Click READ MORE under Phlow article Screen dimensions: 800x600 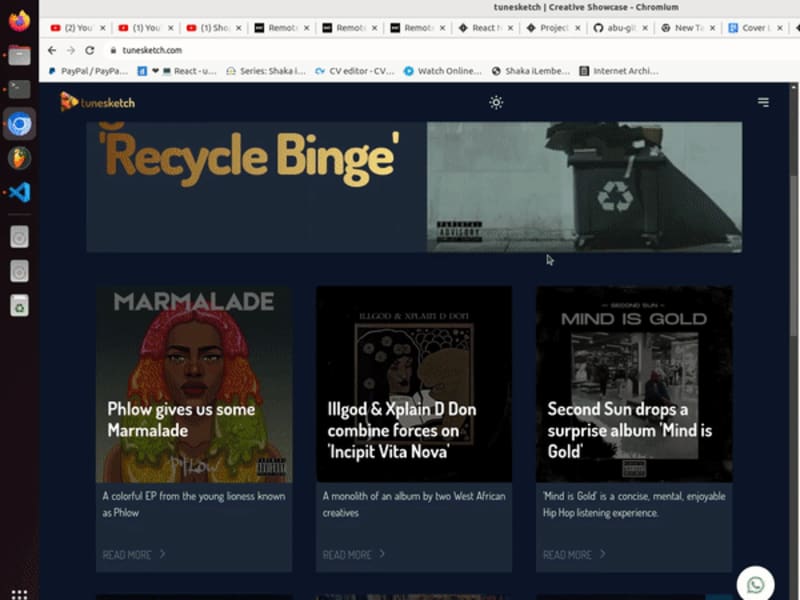[x=127, y=555]
